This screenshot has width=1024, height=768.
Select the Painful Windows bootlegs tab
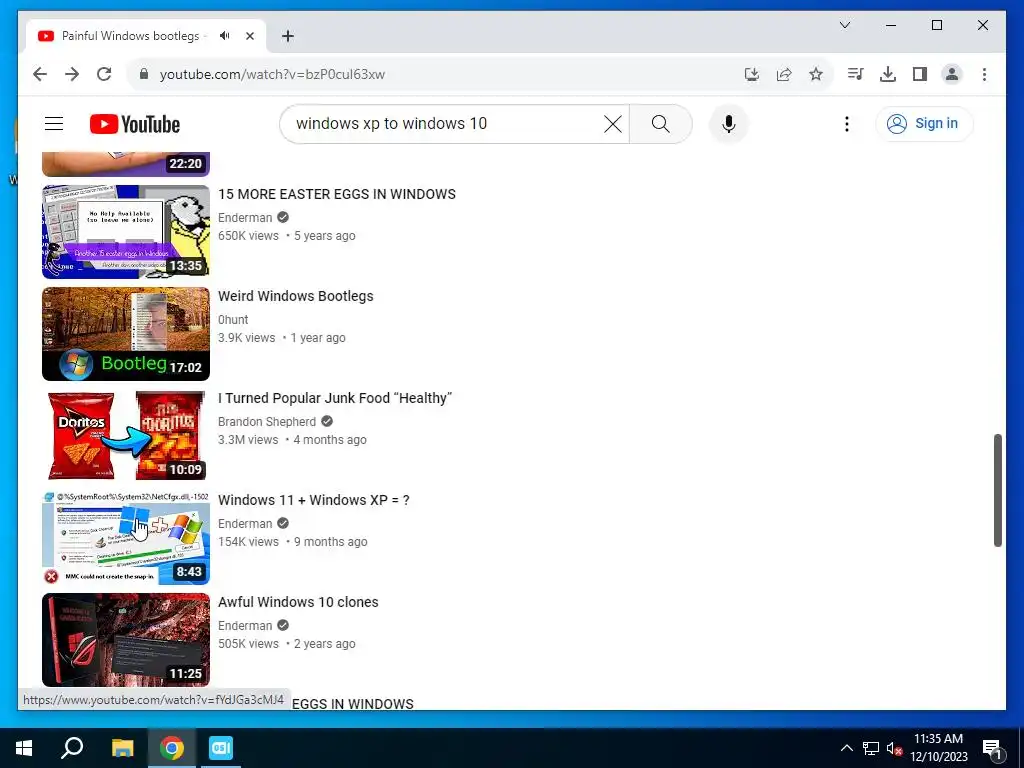click(x=131, y=36)
